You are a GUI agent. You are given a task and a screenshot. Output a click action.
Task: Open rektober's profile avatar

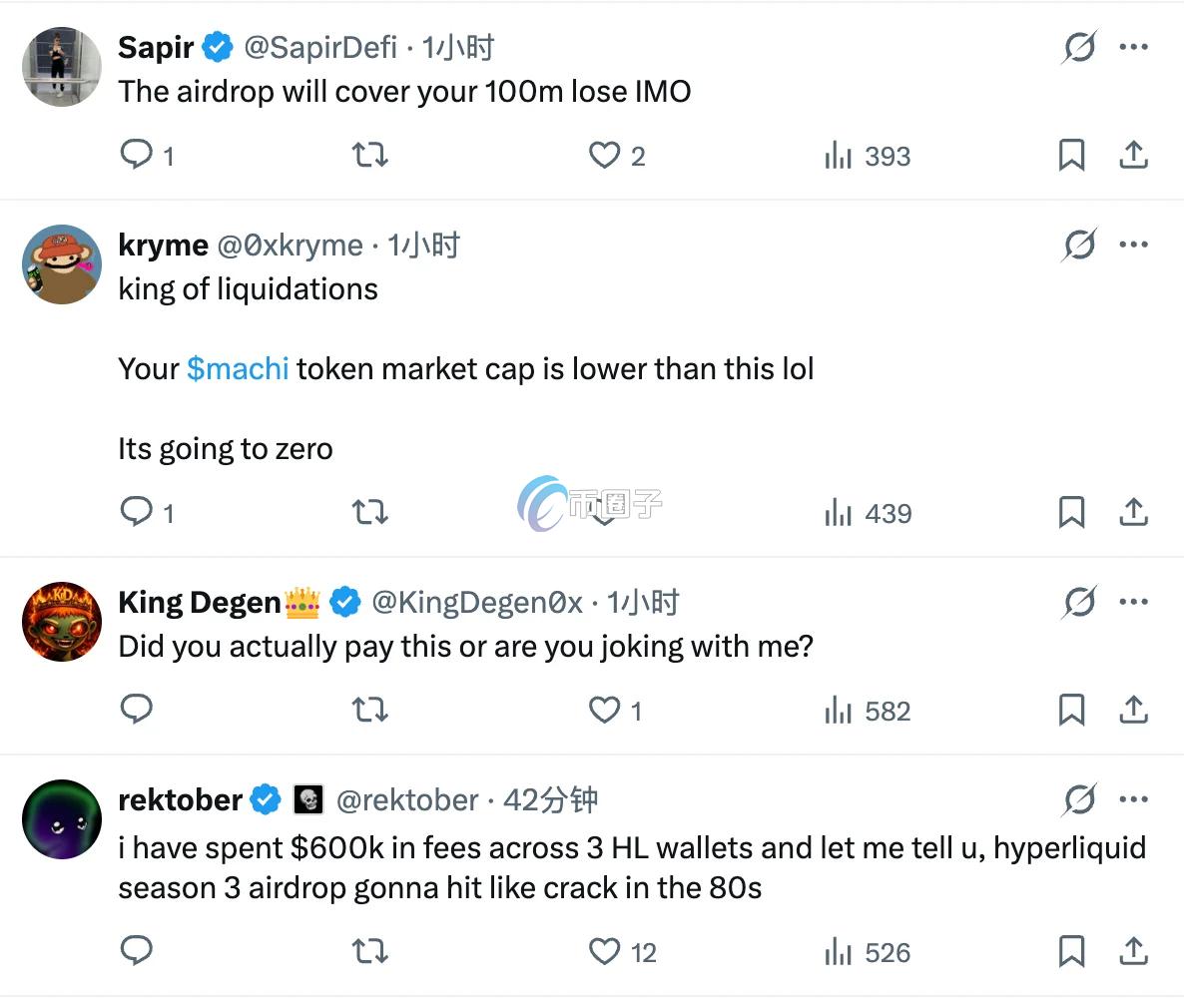(x=62, y=819)
